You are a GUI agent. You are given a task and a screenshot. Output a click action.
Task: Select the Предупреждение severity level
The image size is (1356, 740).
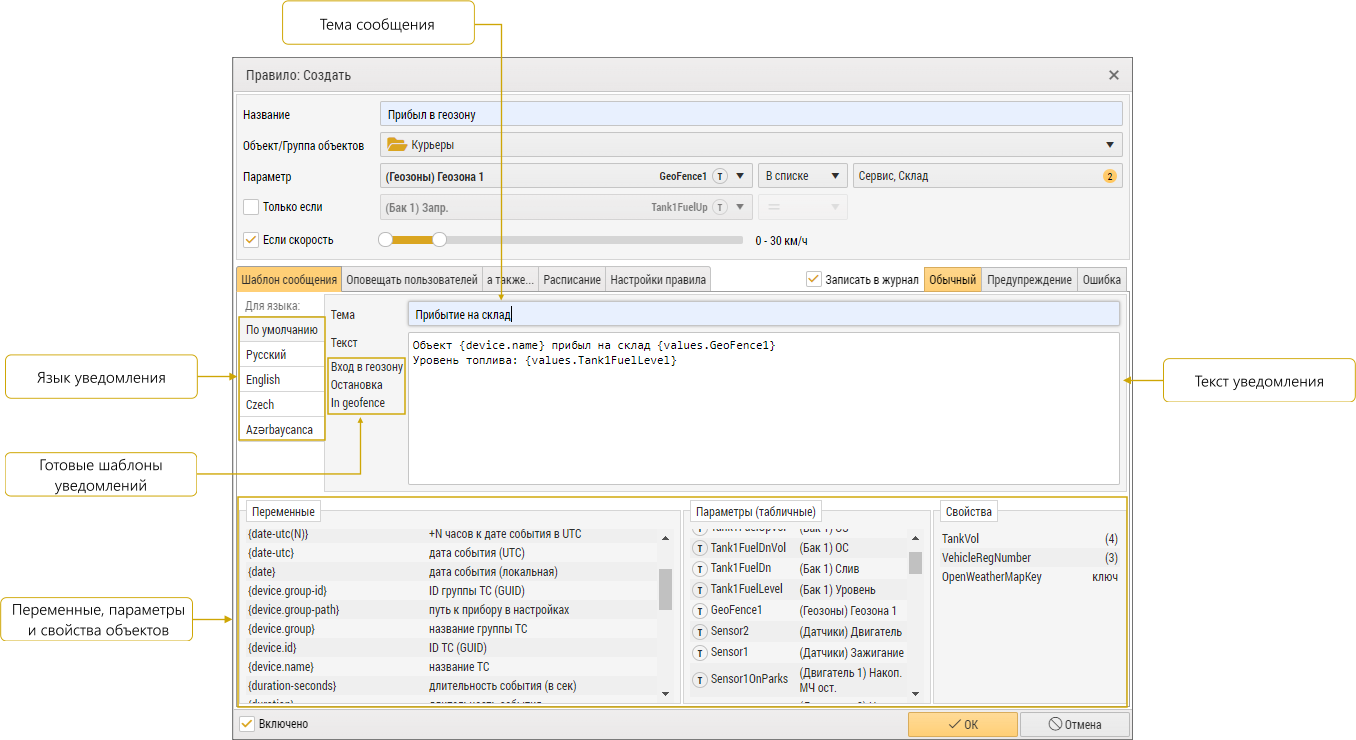[x=1029, y=280]
